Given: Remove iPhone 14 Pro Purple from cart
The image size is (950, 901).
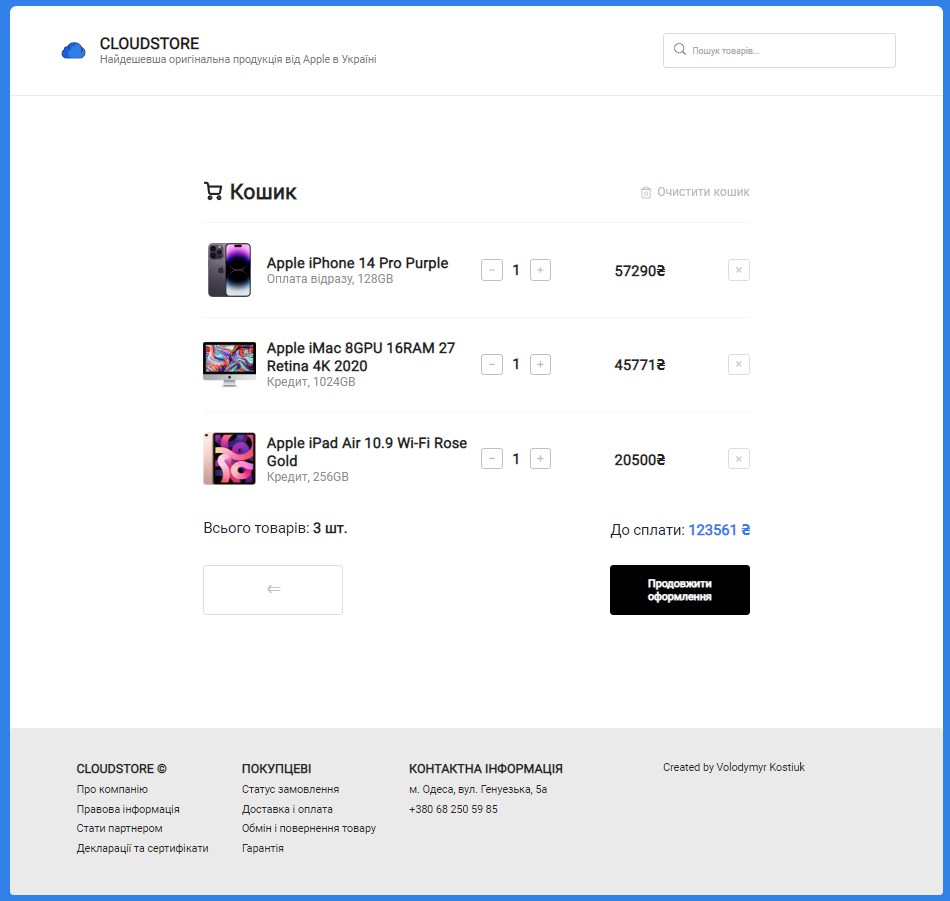Looking at the screenshot, I should (x=739, y=270).
